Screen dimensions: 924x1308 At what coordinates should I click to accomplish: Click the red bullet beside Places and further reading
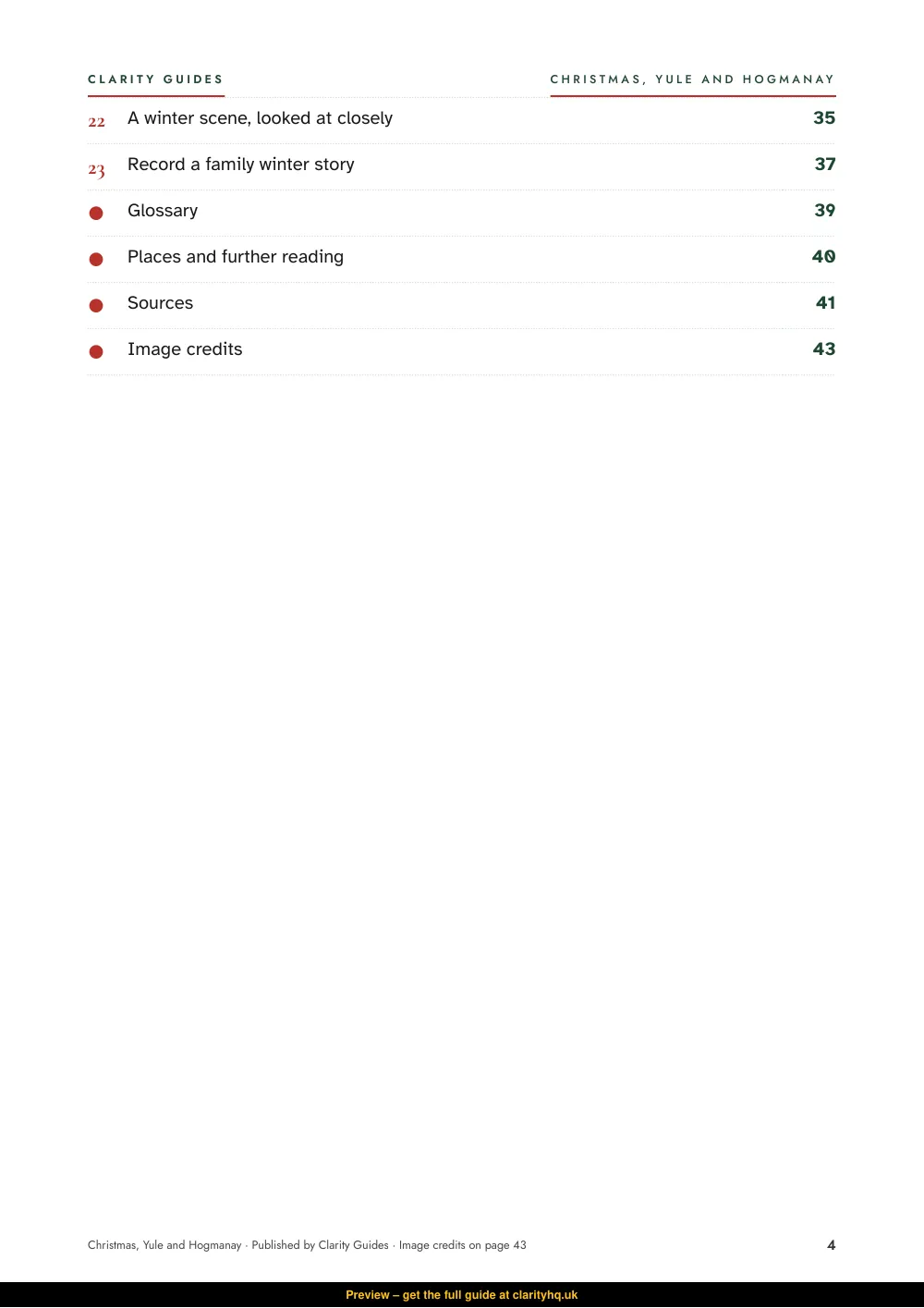pos(96,259)
